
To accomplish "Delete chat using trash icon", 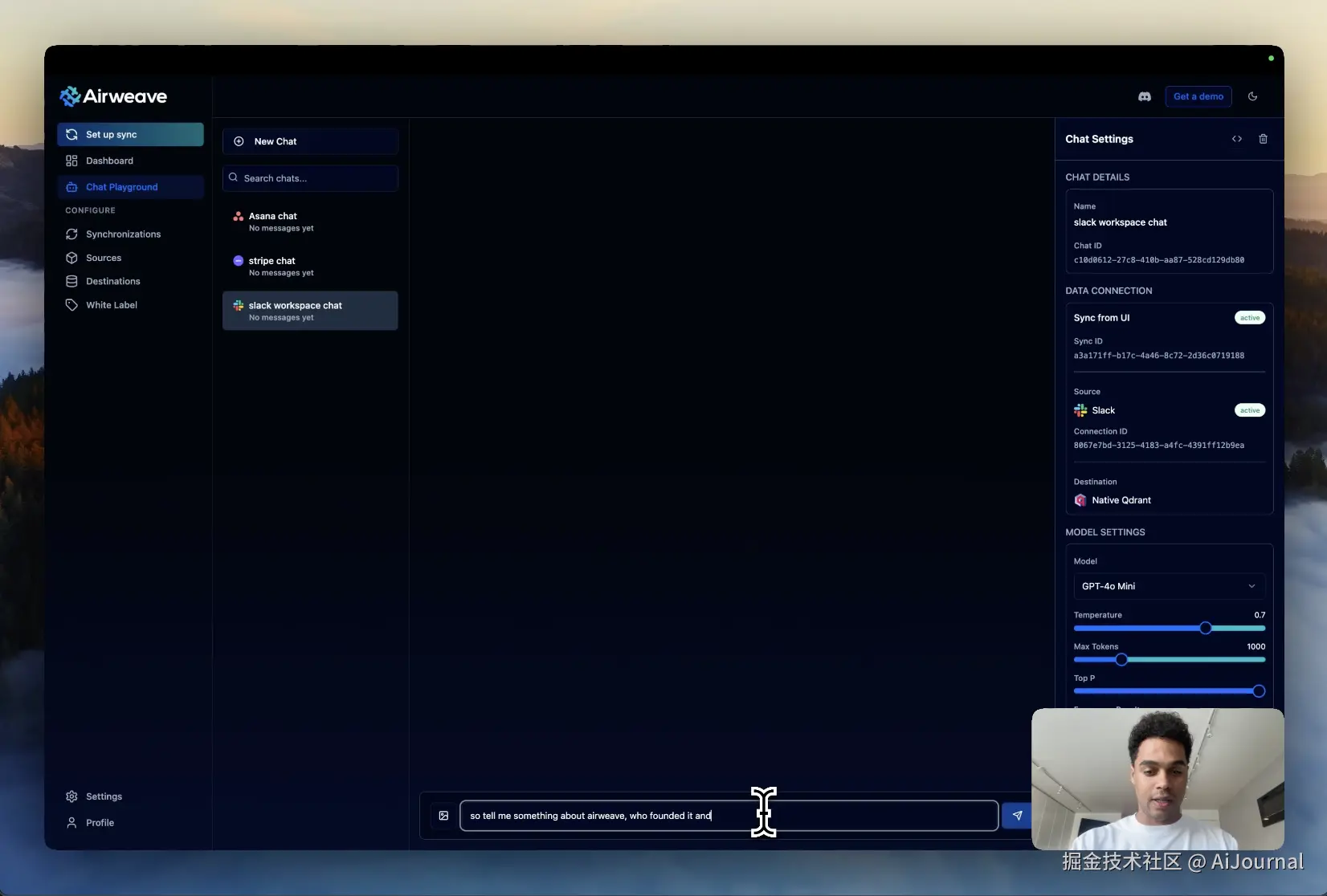I will point(1263,139).
